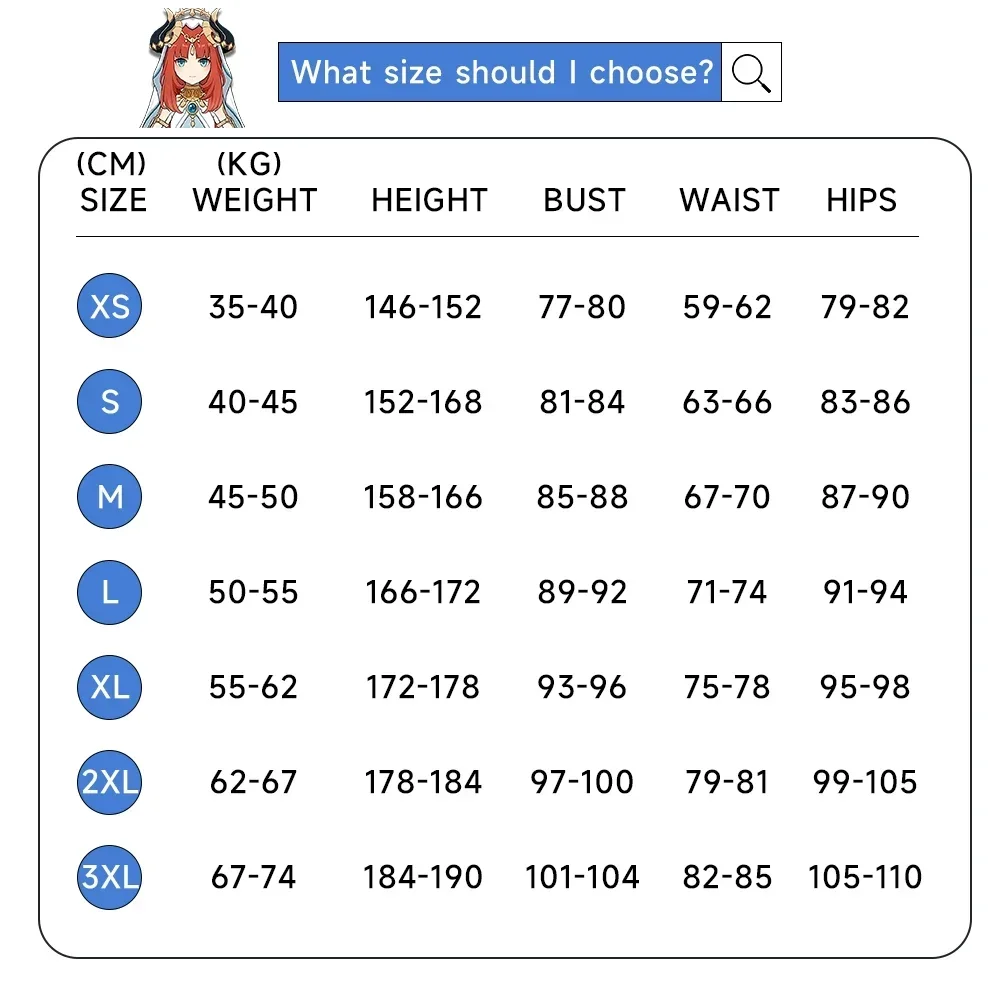Choose the M size circle badge

click(110, 497)
